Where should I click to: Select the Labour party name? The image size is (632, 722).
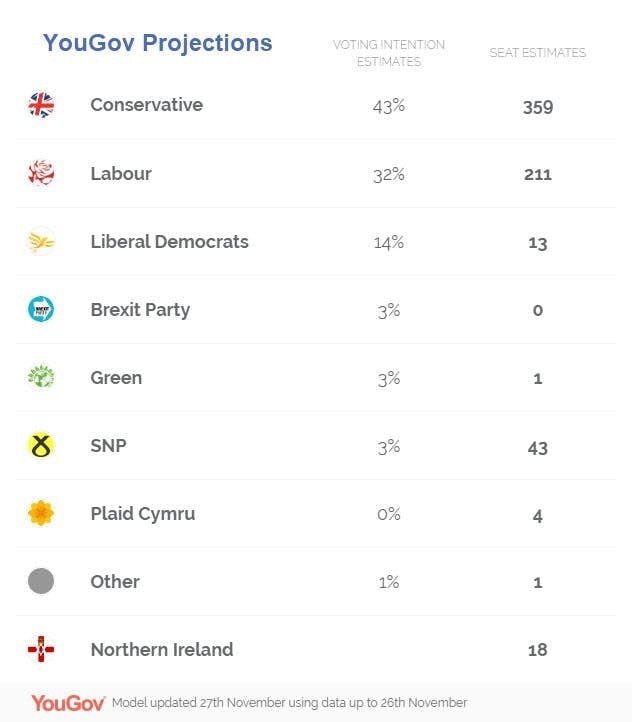[x=121, y=173]
